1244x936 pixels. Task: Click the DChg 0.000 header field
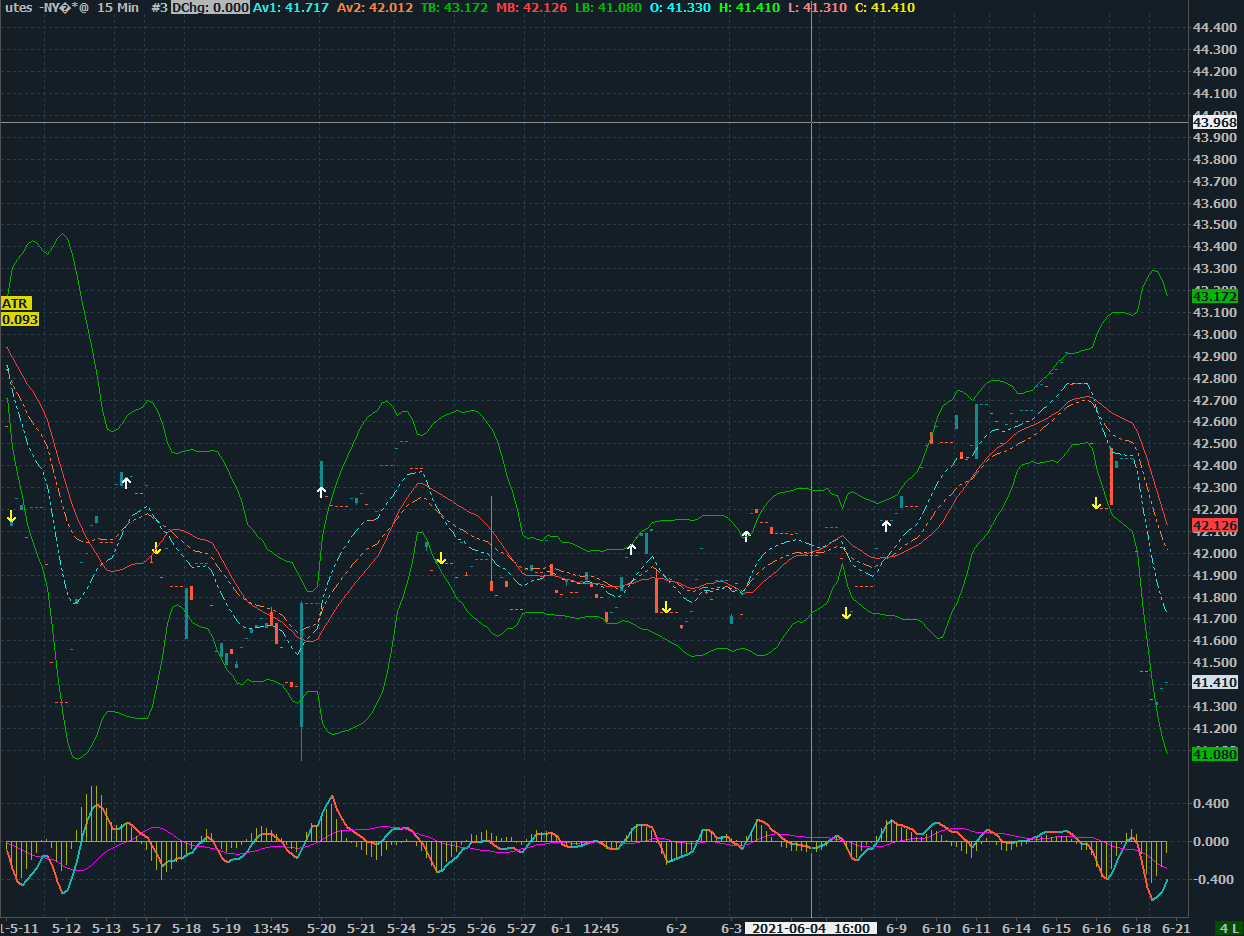click(x=209, y=7)
